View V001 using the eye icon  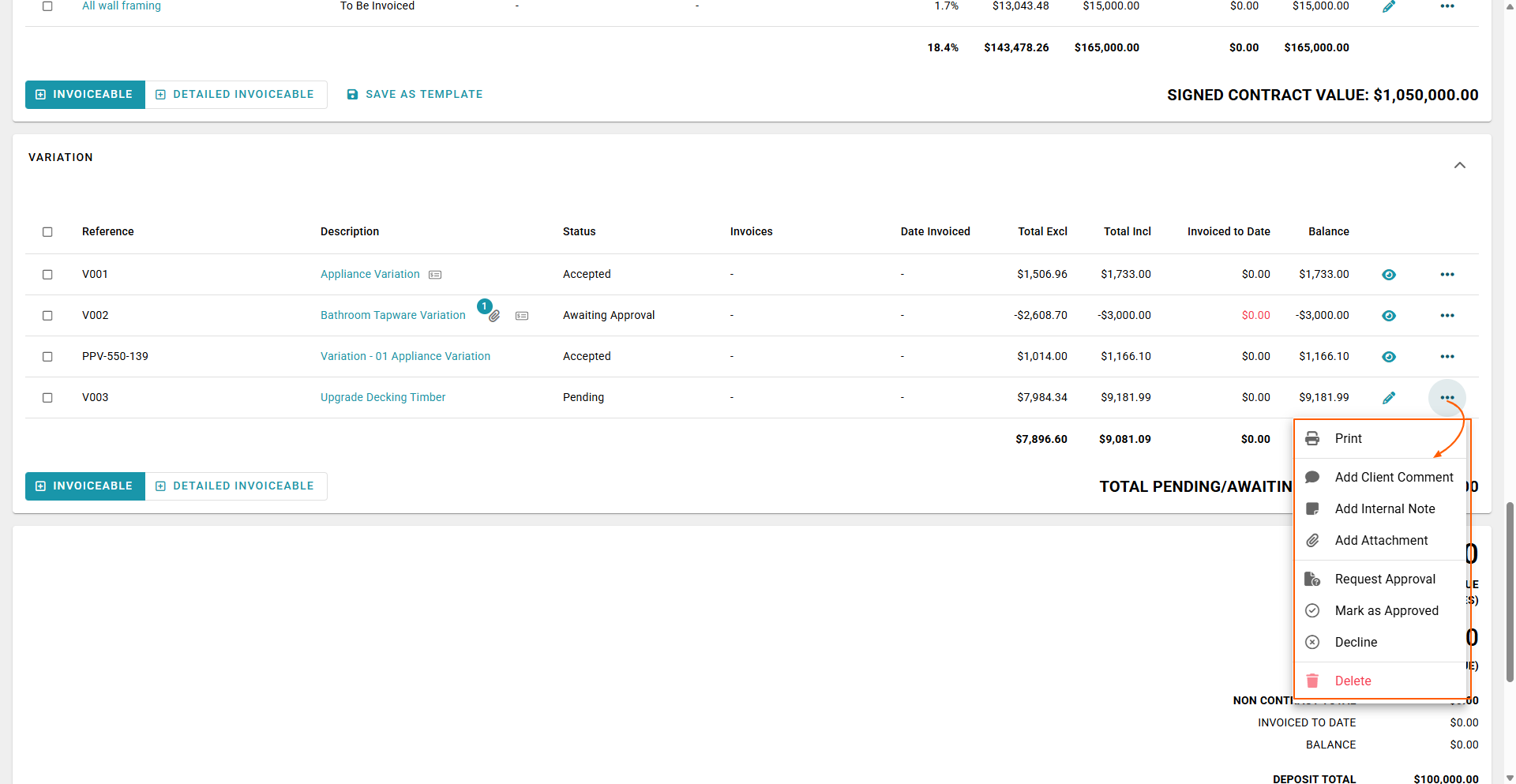pos(1389,275)
